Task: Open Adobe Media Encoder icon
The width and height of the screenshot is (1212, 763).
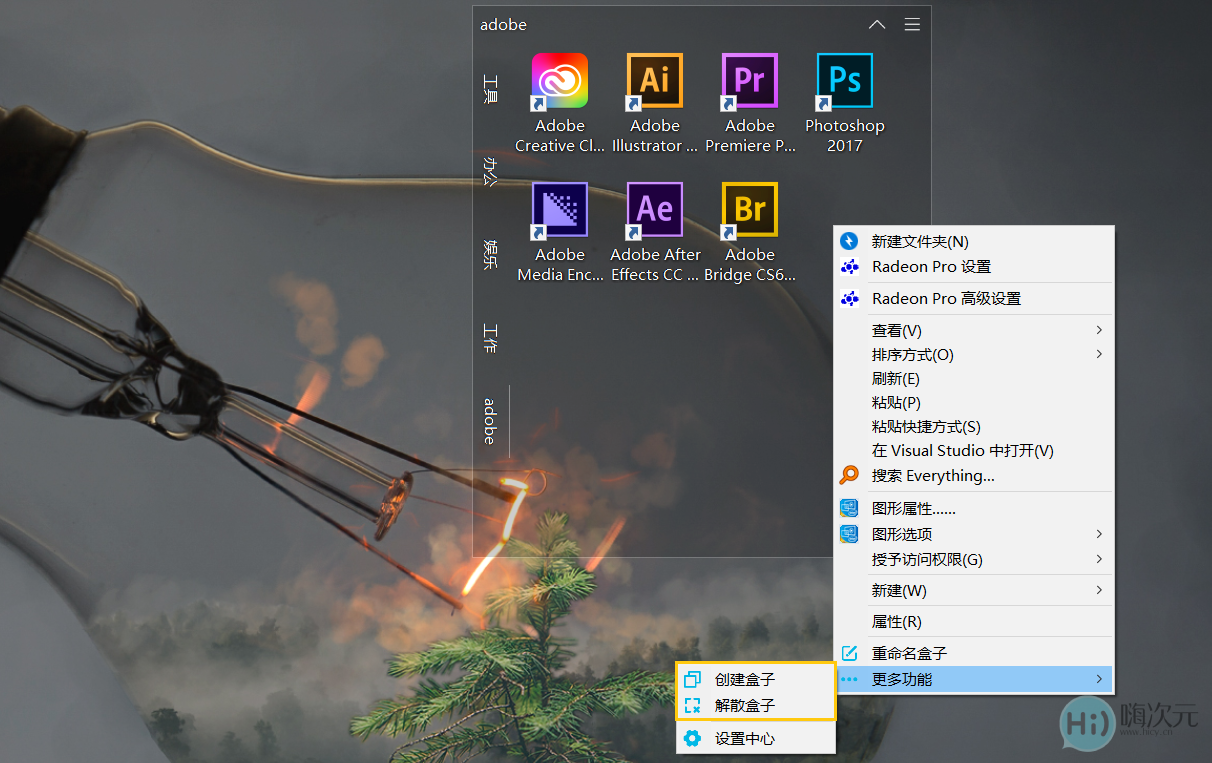Action: coord(560,210)
